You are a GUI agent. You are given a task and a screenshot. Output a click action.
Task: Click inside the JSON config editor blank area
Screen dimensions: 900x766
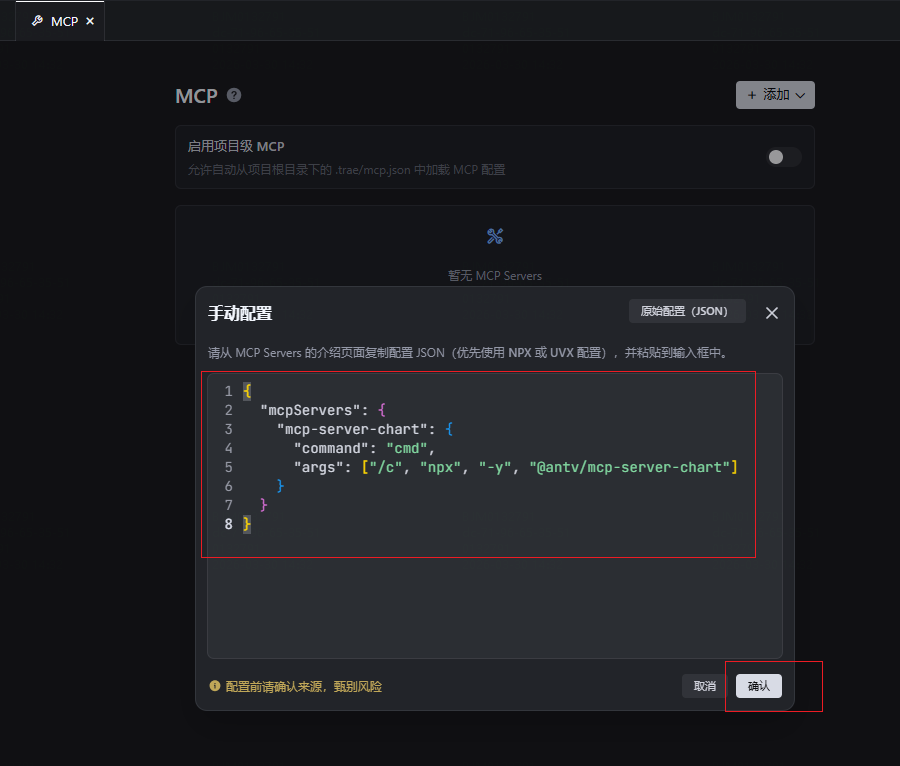(495, 602)
